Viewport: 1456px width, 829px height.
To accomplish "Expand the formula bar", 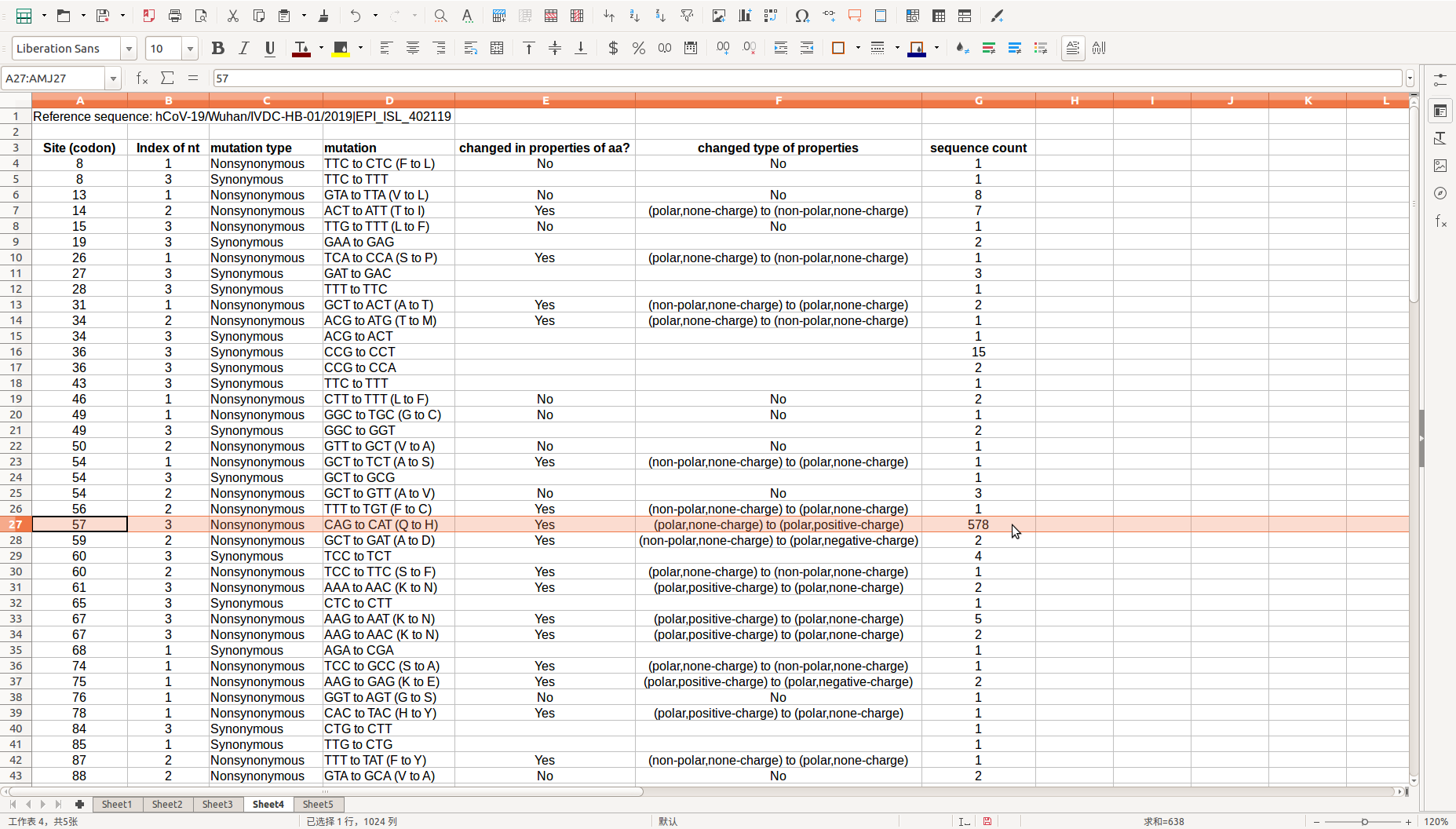I will pos(1410,79).
